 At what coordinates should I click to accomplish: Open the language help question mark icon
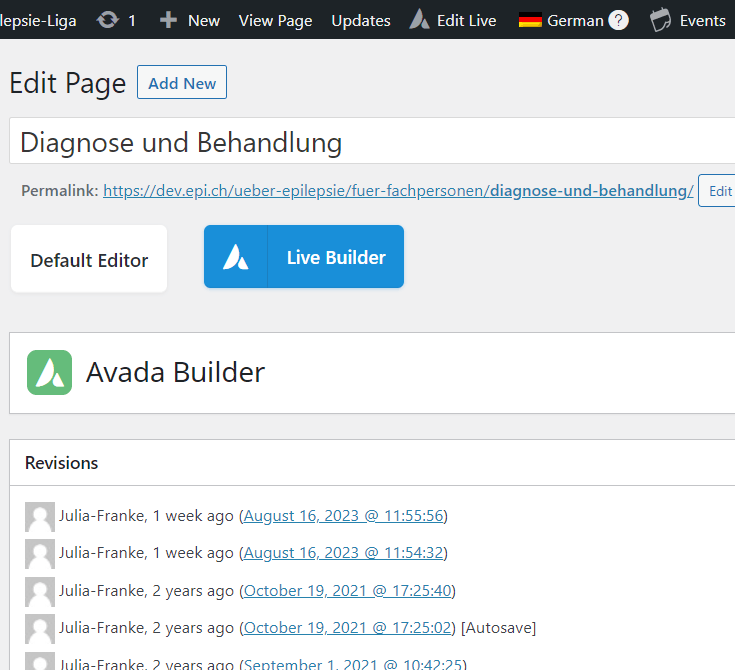(x=618, y=20)
